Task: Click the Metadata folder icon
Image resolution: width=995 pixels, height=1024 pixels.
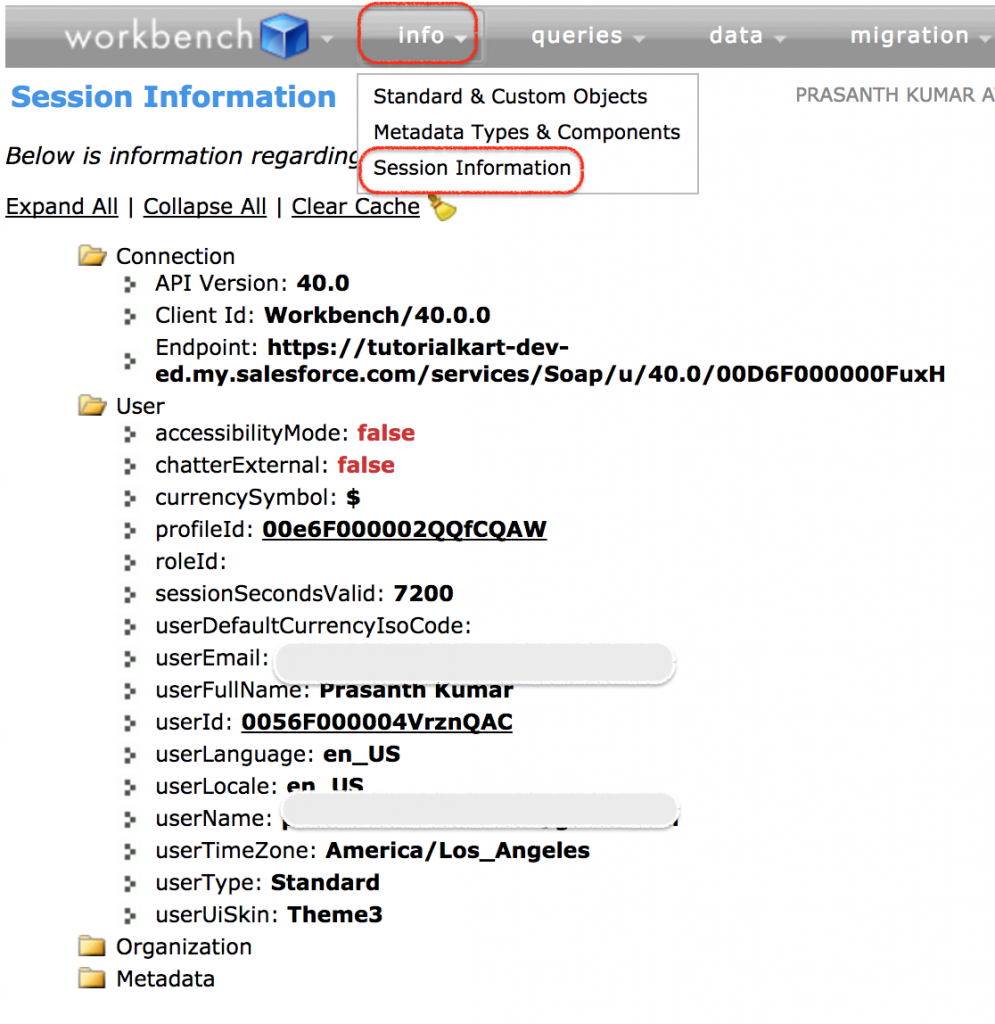Action: [91, 978]
